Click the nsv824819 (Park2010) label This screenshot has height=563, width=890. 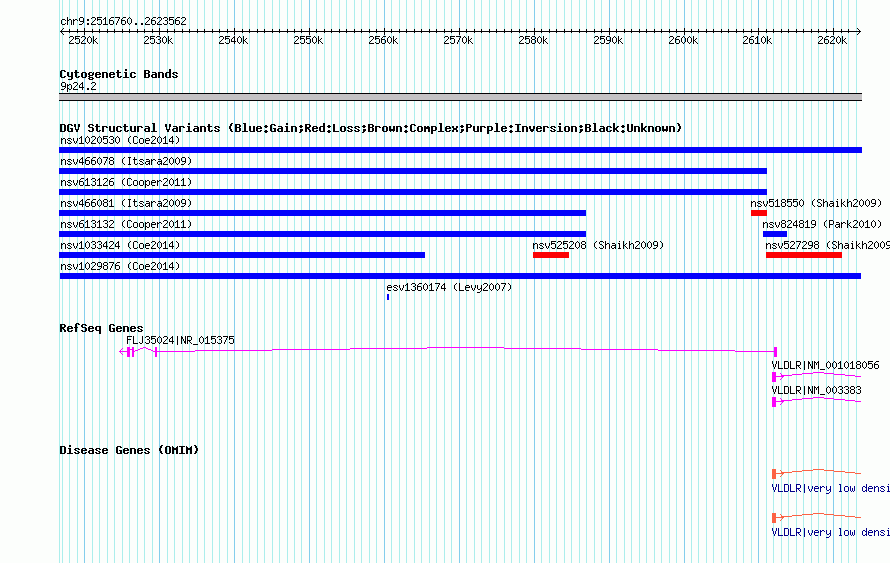point(822,224)
